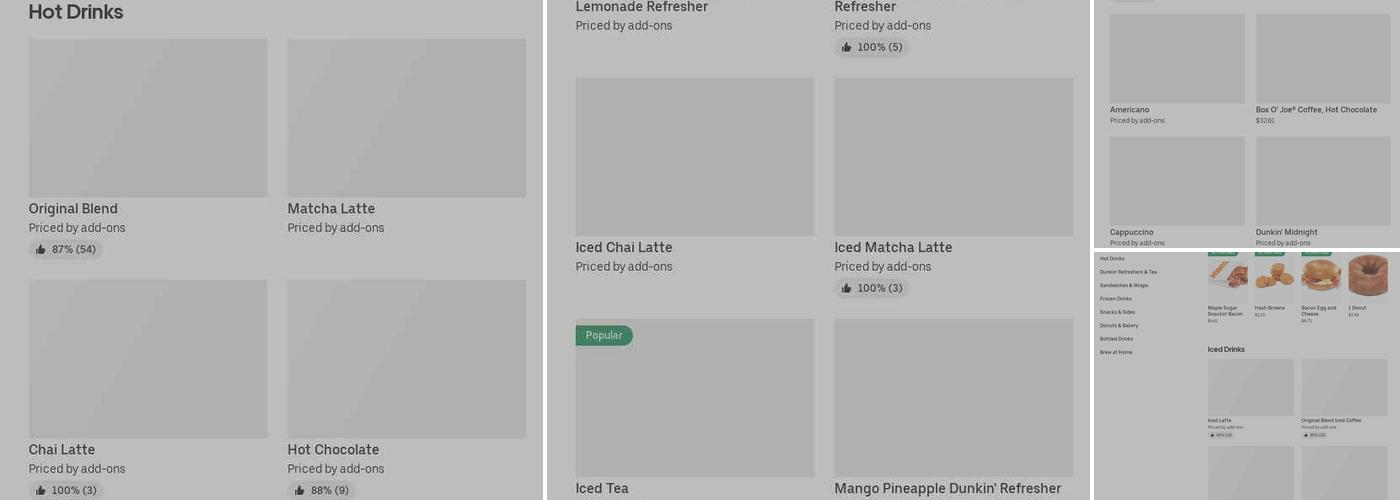Open the Frozen Drinks category
The width and height of the screenshot is (1400, 500).
coord(1116,299)
